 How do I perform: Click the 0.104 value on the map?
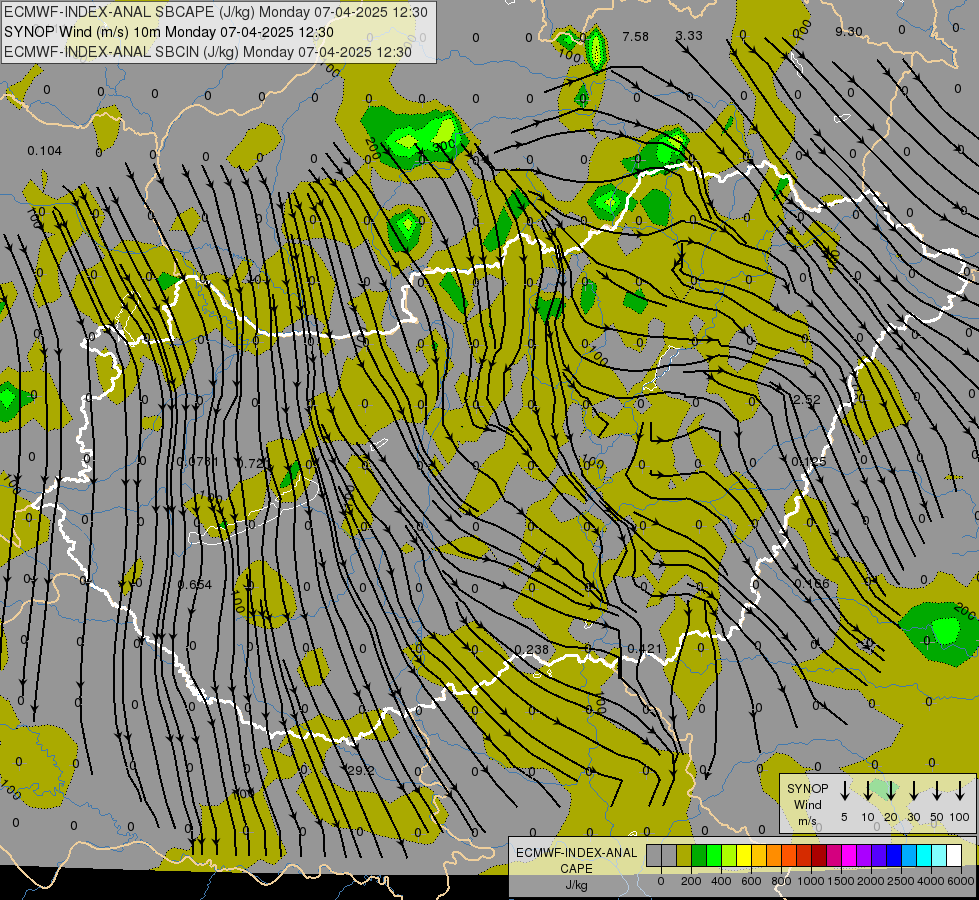click(x=45, y=151)
